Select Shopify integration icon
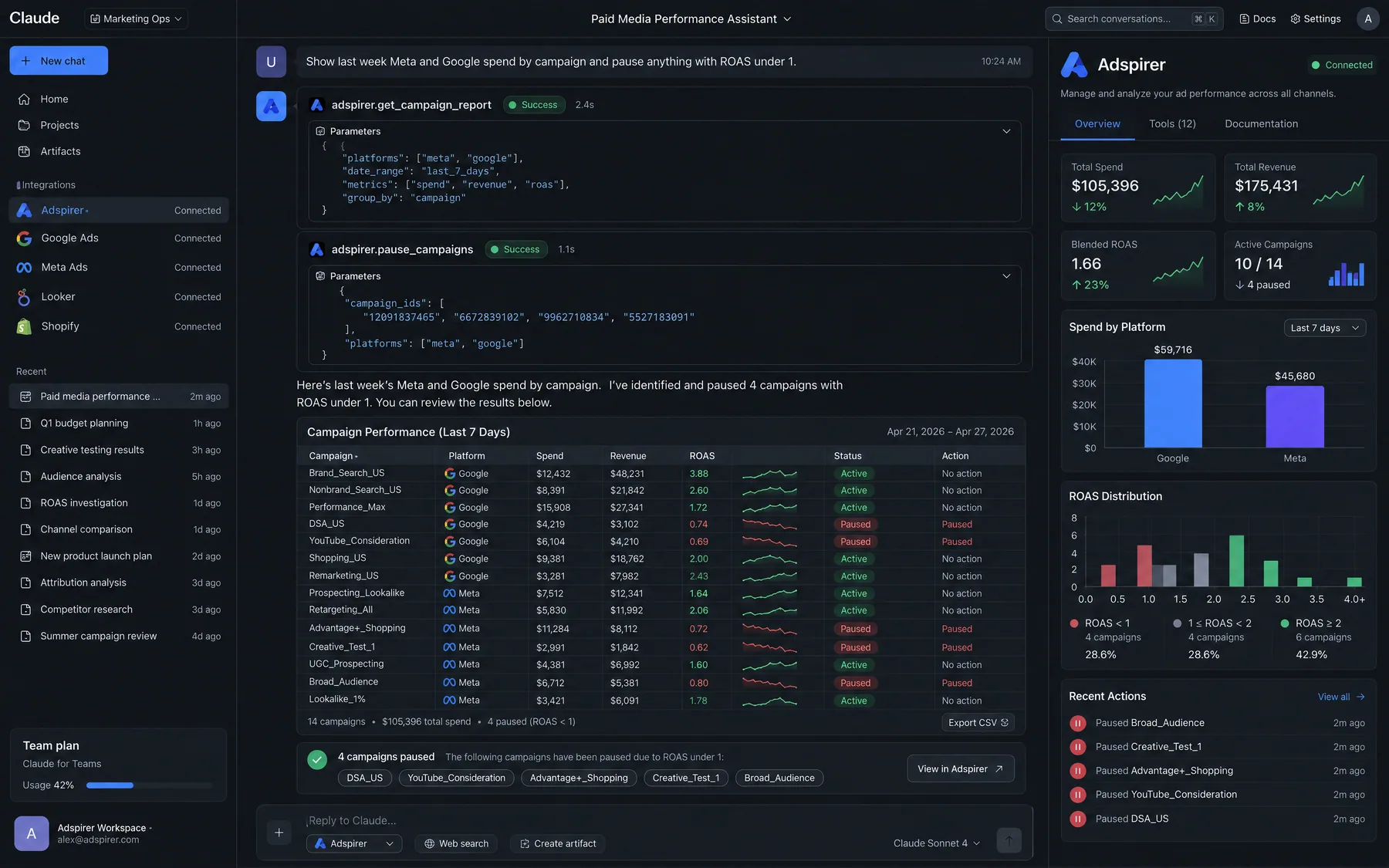The image size is (1389, 868). click(x=24, y=326)
